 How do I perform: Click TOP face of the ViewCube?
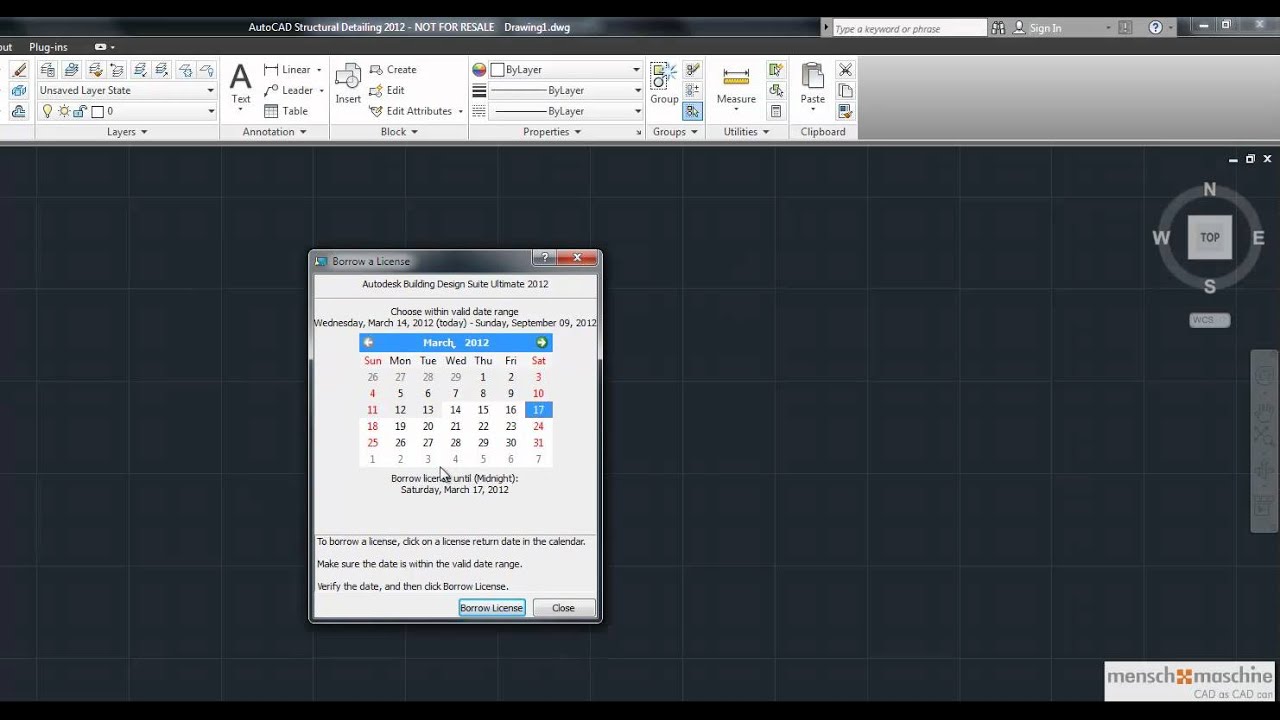[x=1210, y=238]
